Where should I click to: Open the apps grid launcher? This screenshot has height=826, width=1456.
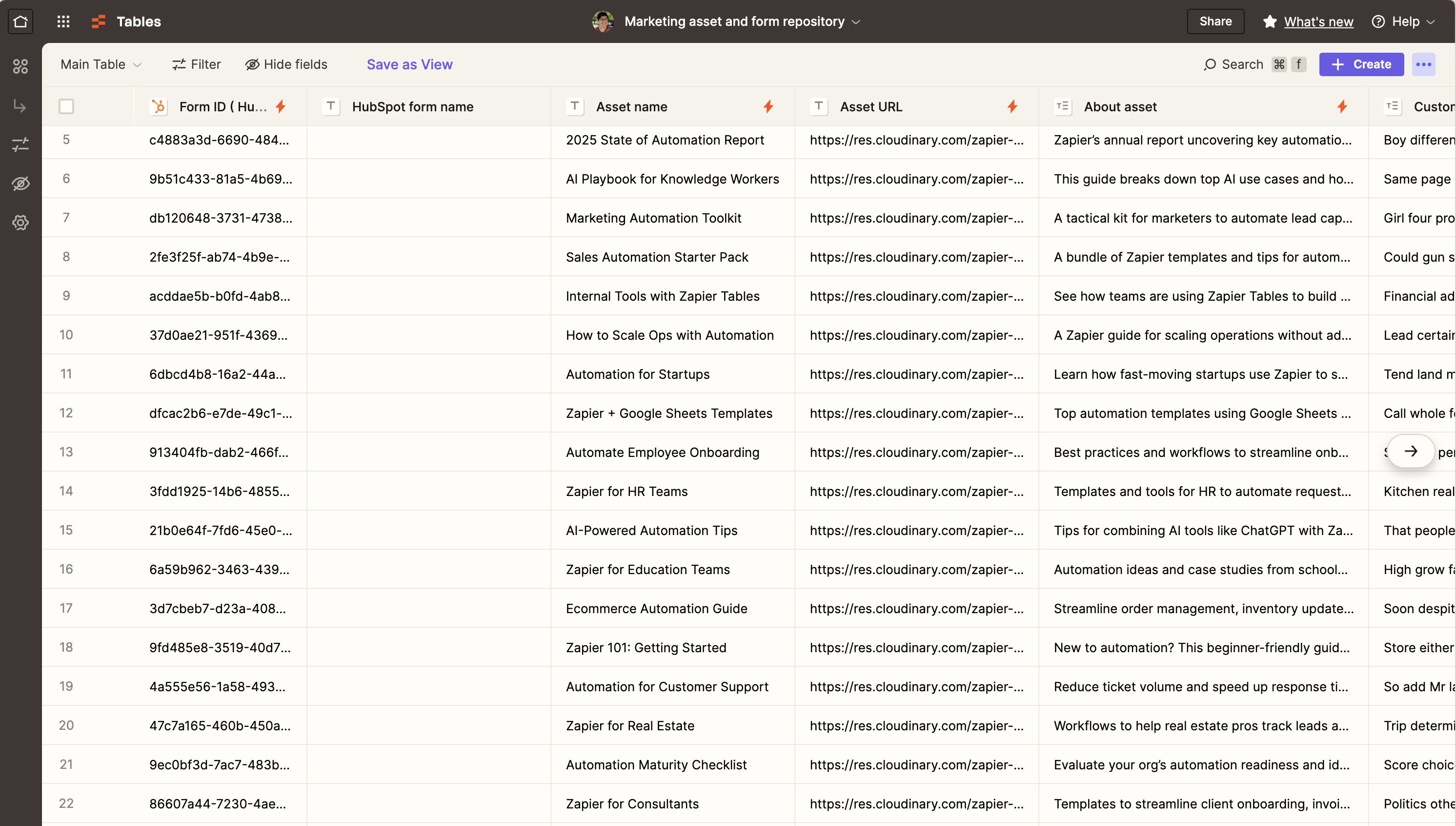[x=63, y=21]
